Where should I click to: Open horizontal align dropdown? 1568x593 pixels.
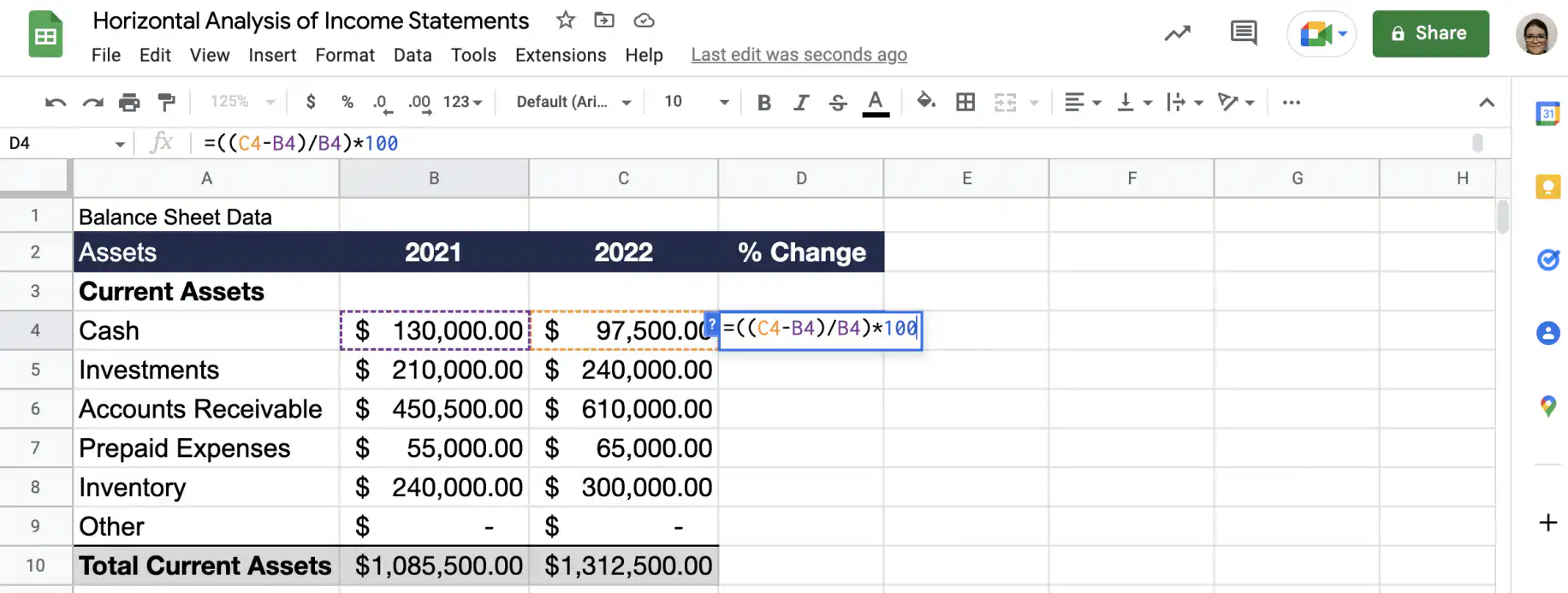[x=1082, y=103]
